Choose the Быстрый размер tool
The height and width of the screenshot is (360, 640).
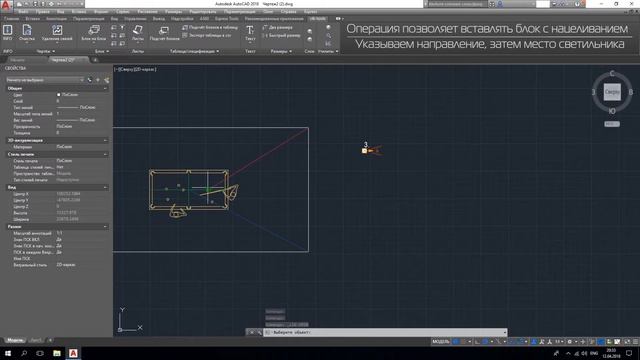tap(281, 36)
